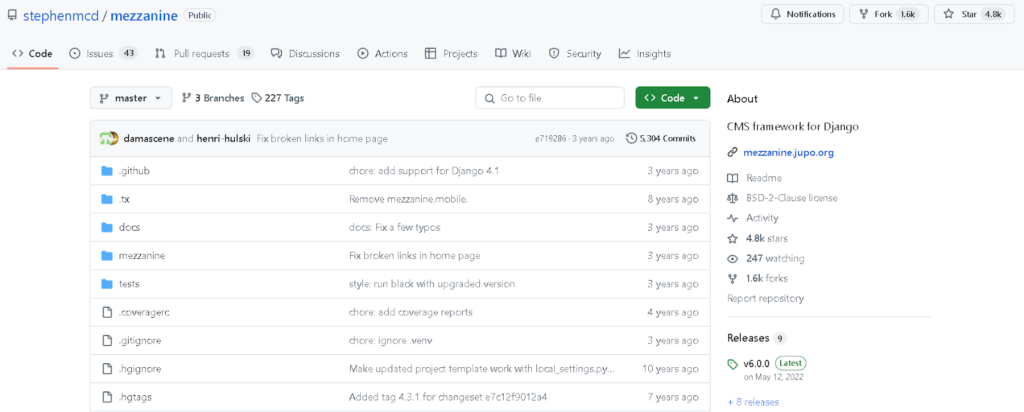Open 'chore: add support for Django 4.1' commit
This screenshot has width=1024, height=412.
(x=424, y=170)
